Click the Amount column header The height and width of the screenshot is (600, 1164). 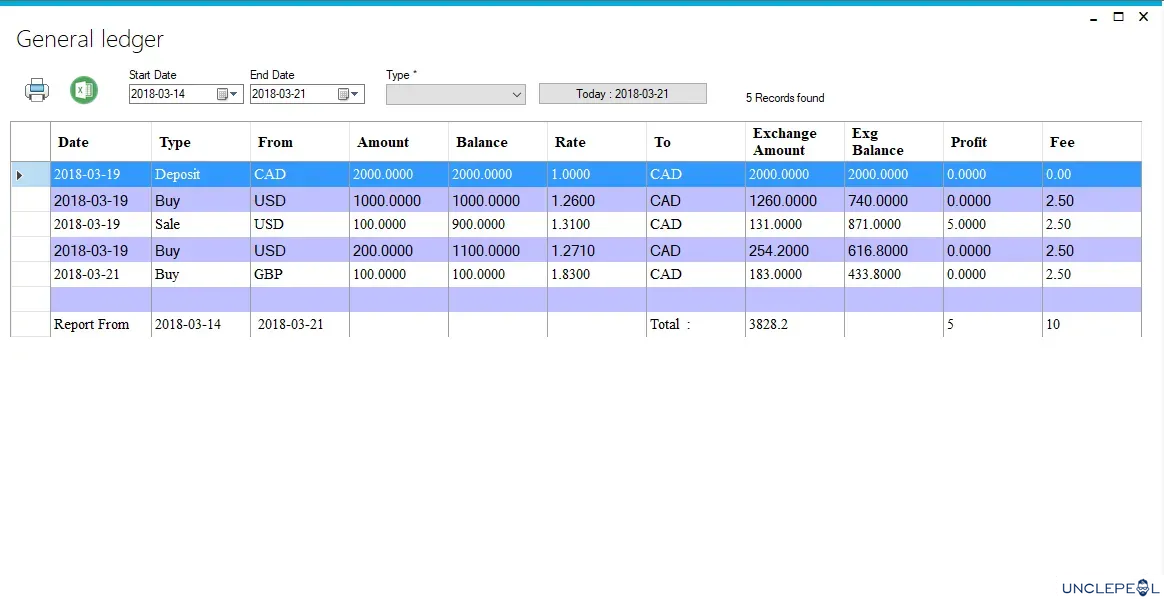(399, 142)
